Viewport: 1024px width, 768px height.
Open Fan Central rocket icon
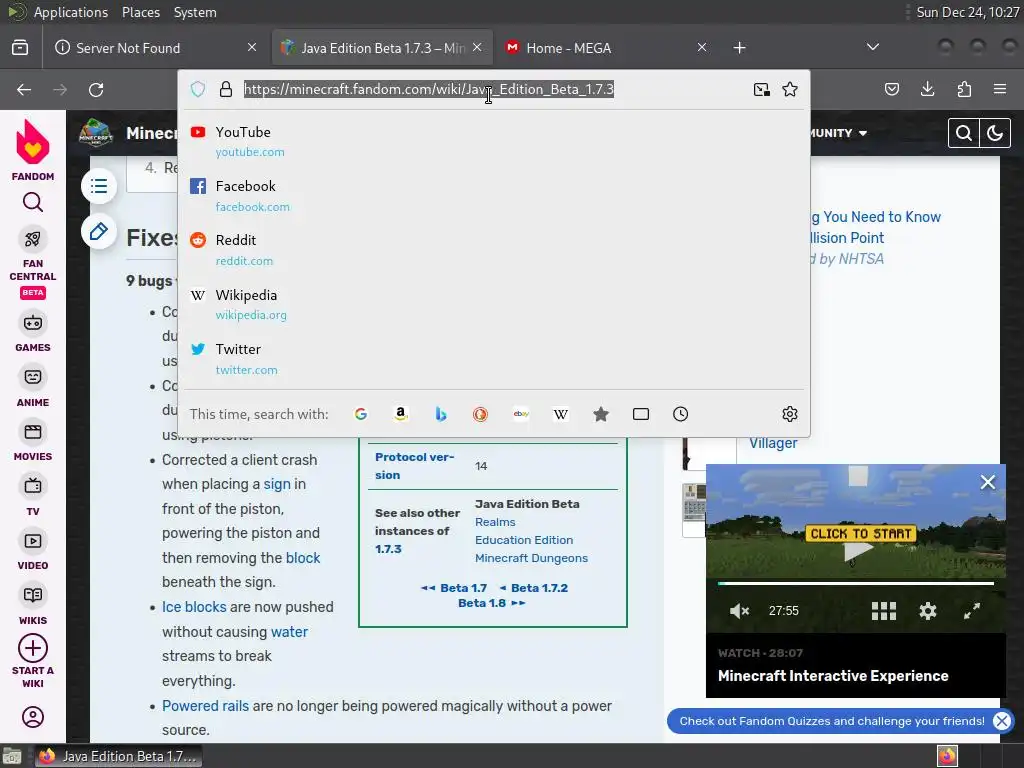(x=33, y=239)
